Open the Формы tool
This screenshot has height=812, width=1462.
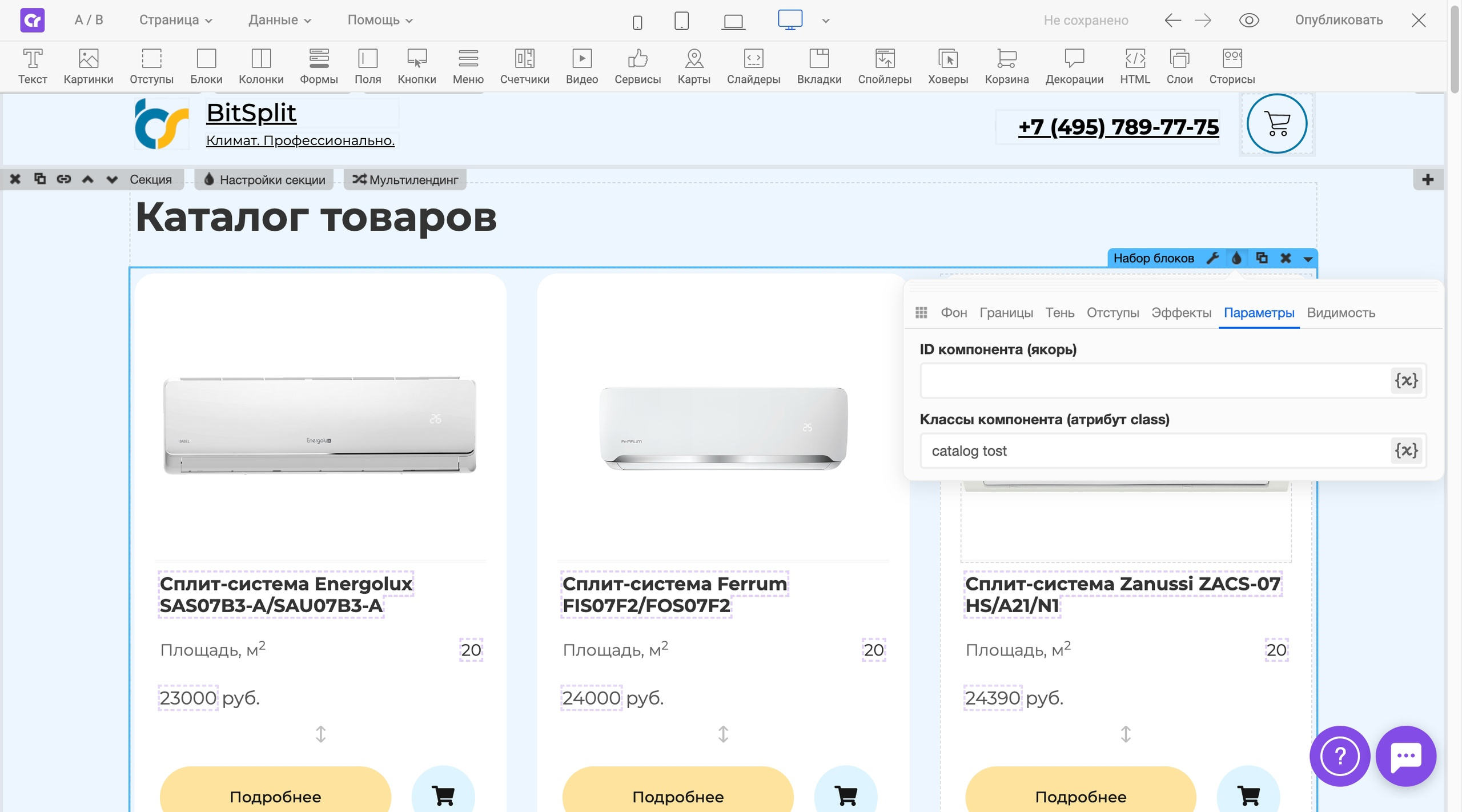(x=319, y=66)
